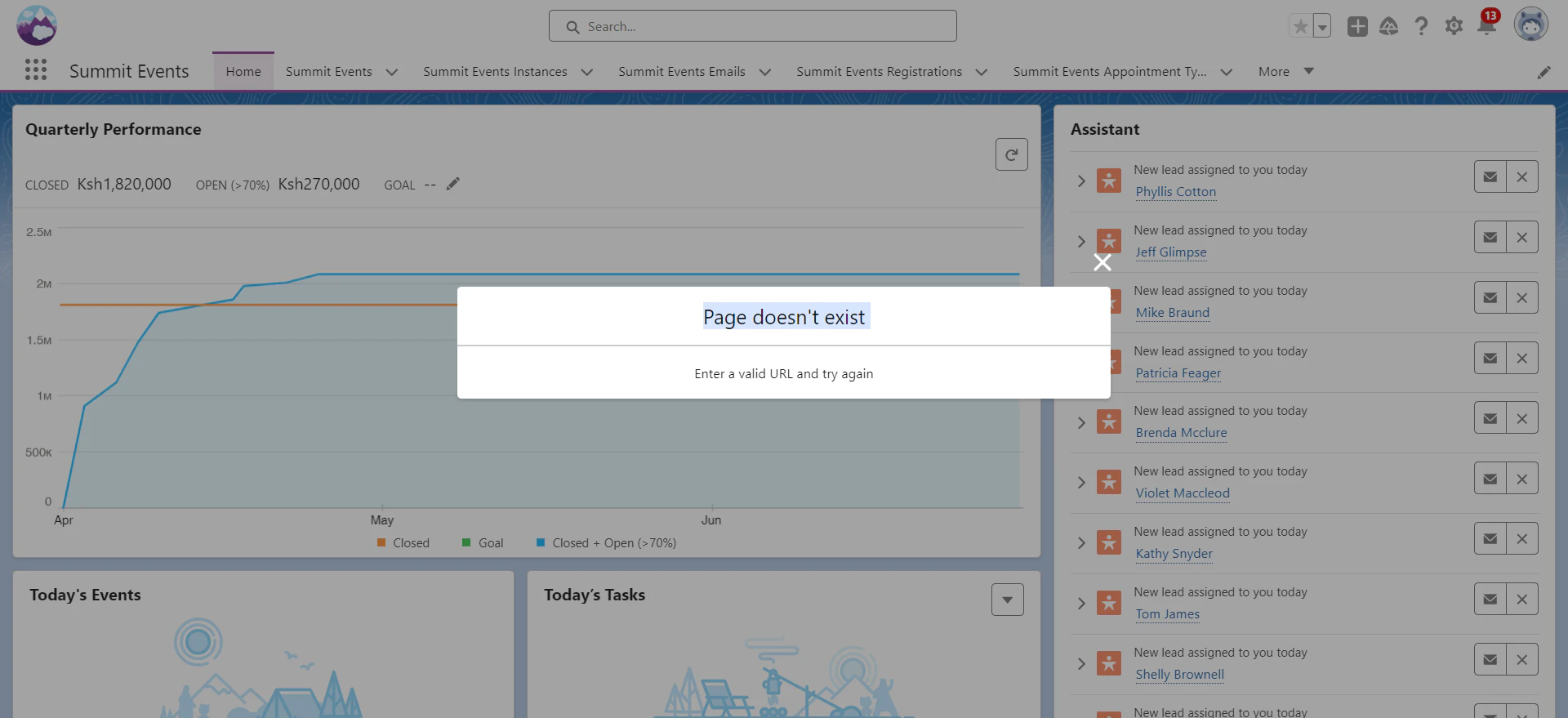Dismiss the Patricia Feager lead notification
This screenshot has width=1568, height=718.
tap(1521, 358)
